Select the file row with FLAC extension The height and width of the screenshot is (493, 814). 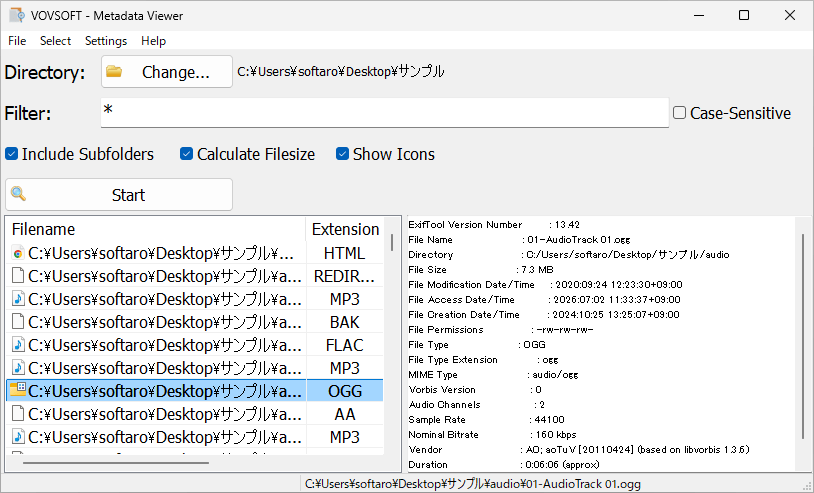click(195, 345)
